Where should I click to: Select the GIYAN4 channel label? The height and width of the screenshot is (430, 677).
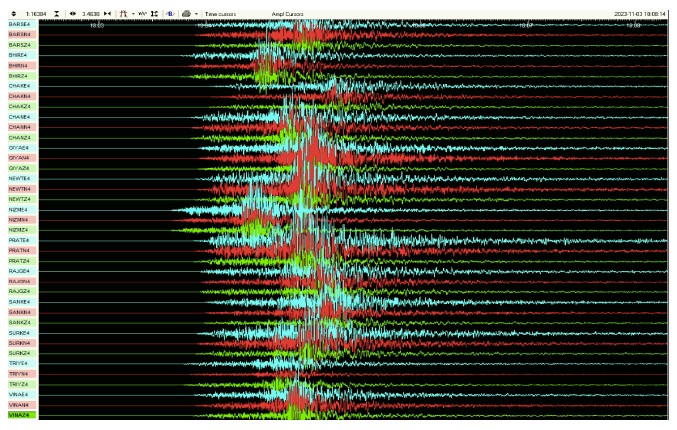[19, 158]
